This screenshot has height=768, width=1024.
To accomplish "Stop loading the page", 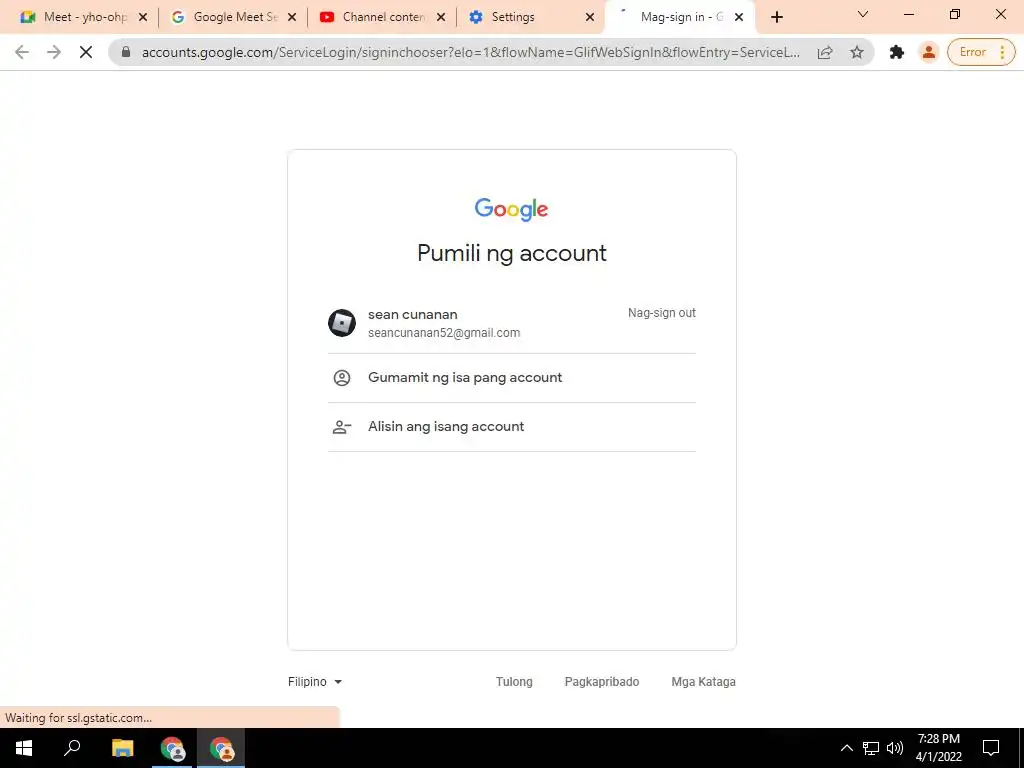I will point(86,52).
